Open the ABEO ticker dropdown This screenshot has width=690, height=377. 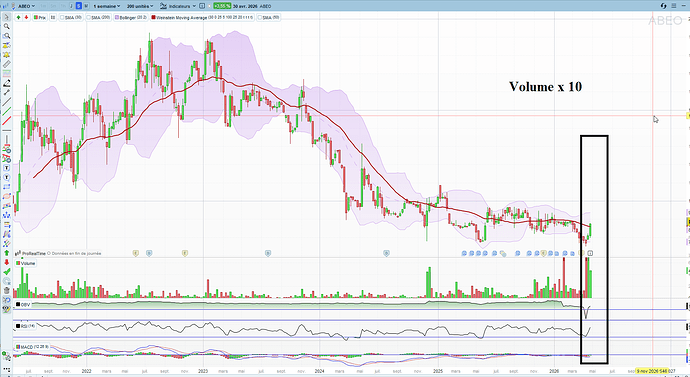26,6
